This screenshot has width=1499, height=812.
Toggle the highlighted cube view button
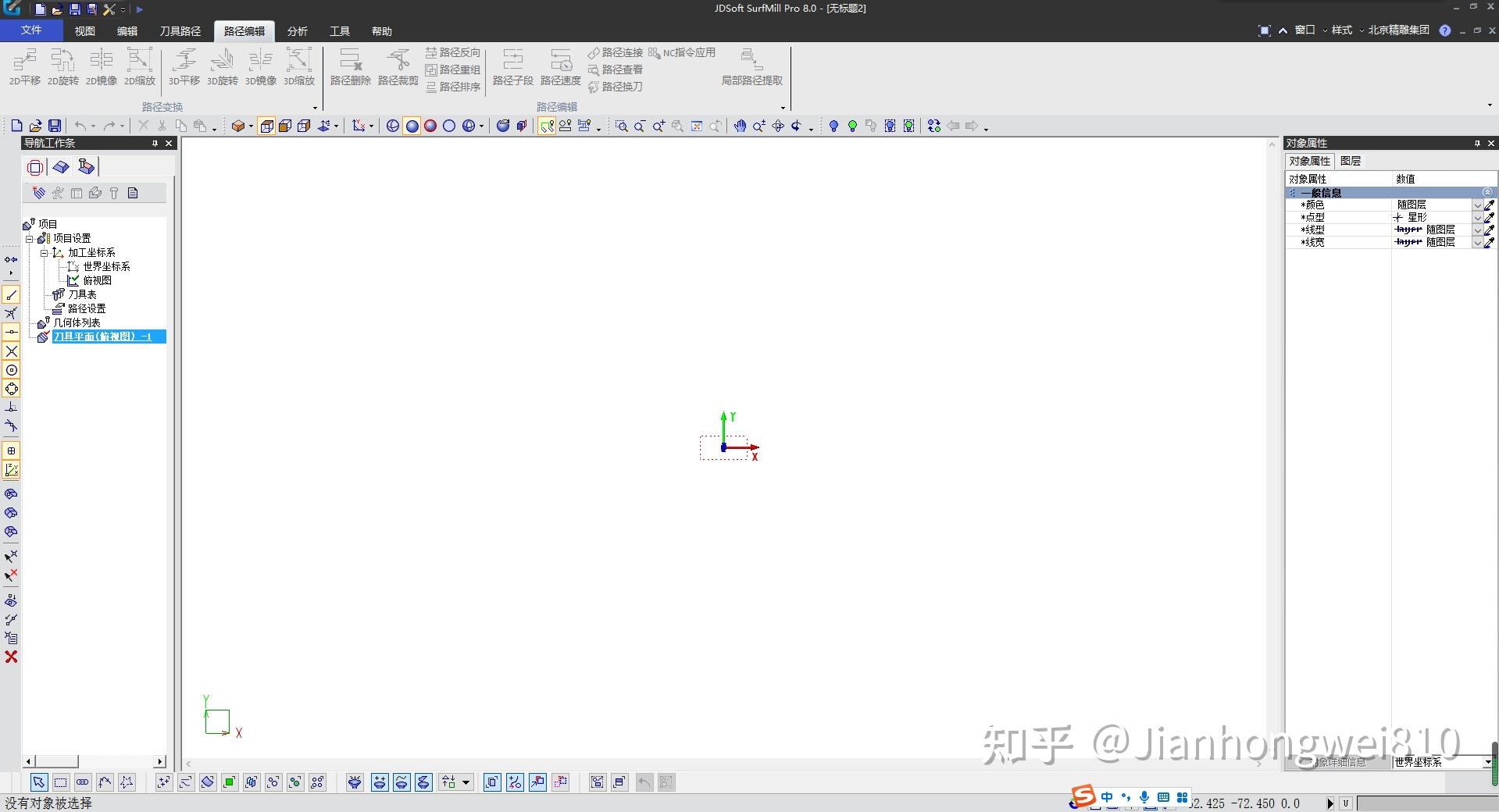coord(266,126)
